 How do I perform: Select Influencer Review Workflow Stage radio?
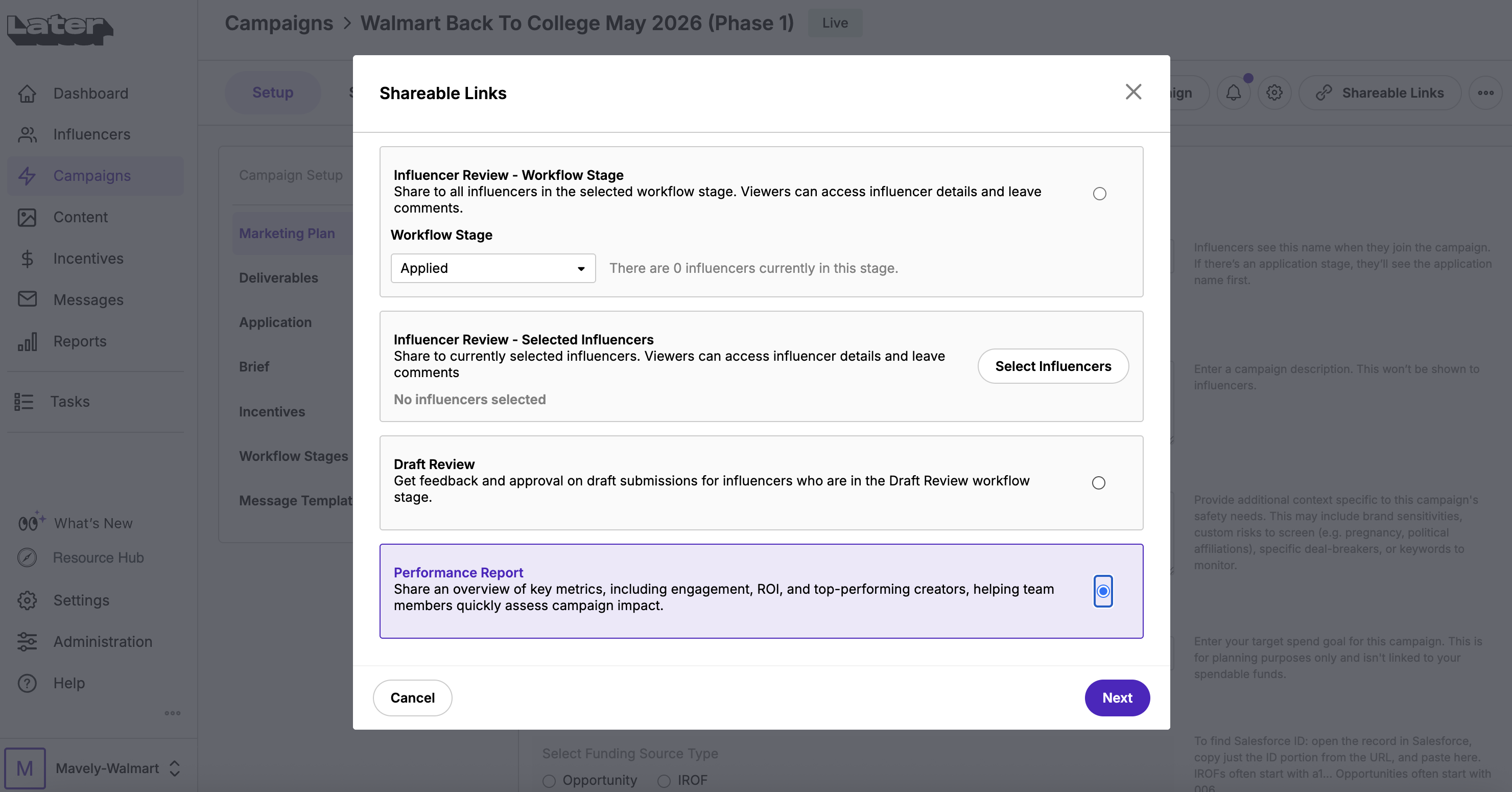1099,194
